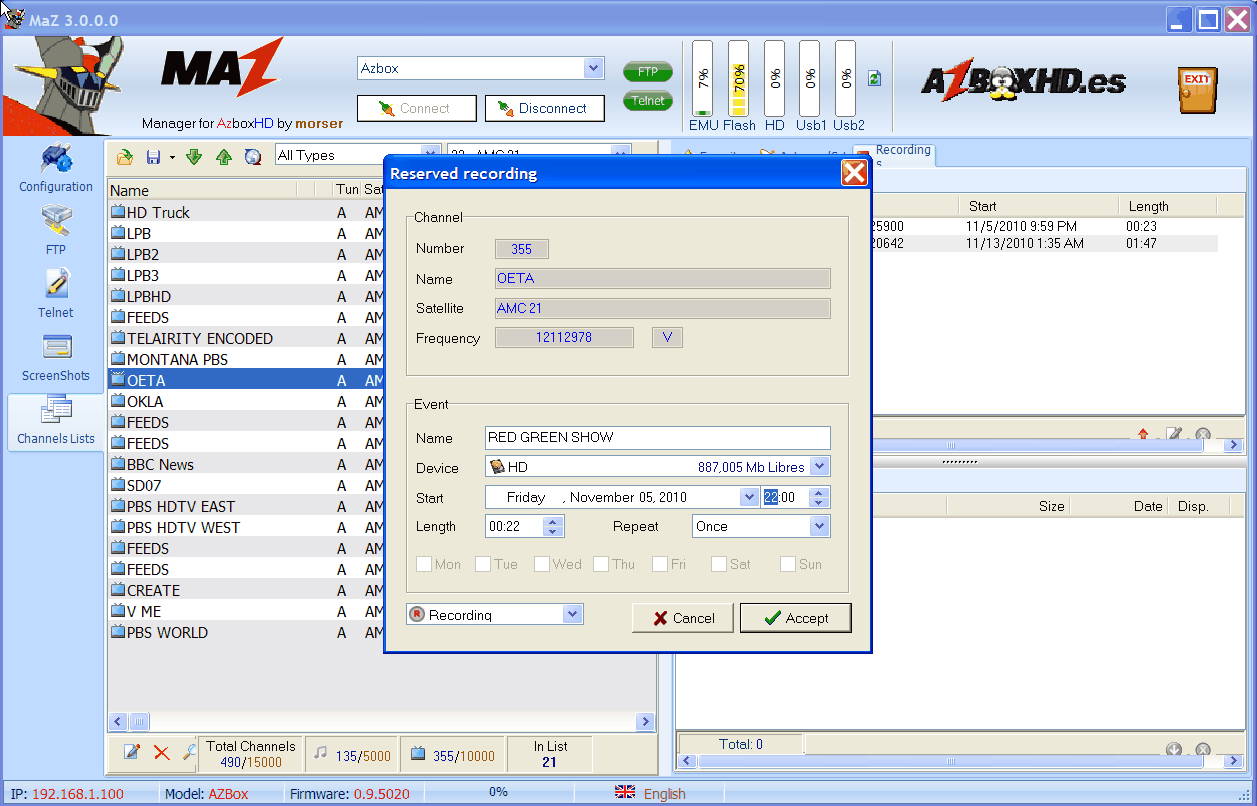Open the Azbox device dropdown

click(x=594, y=68)
